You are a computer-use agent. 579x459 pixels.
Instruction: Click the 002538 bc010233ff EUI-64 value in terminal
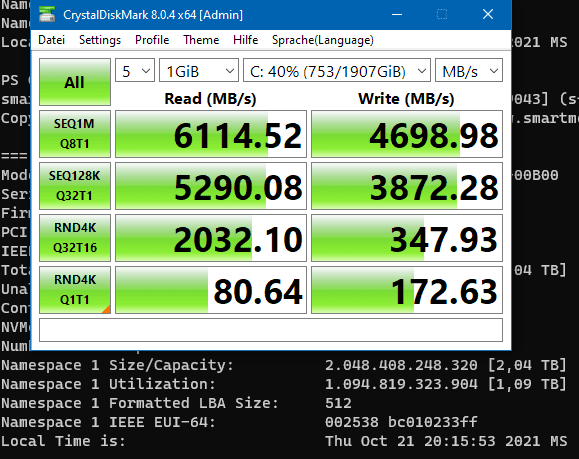pos(401,422)
